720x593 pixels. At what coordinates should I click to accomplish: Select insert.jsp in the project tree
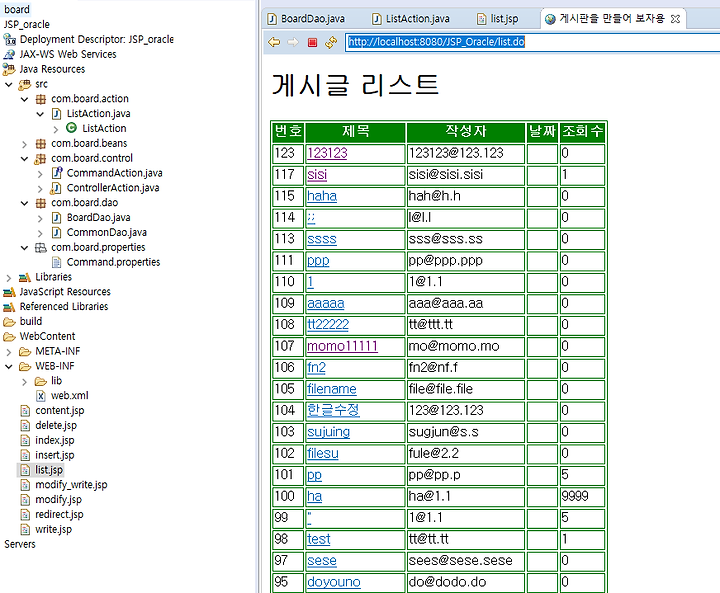click(x=54, y=455)
